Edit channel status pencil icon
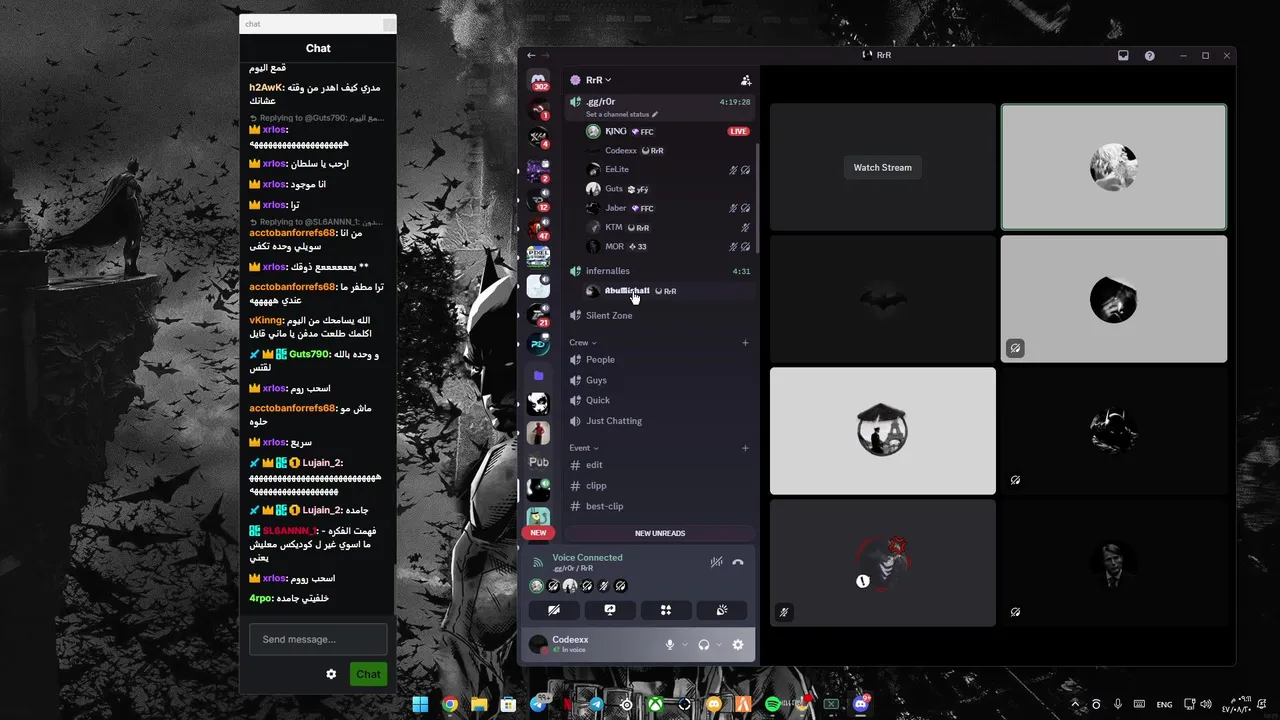Screen dimensions: 1280x720 655,114
